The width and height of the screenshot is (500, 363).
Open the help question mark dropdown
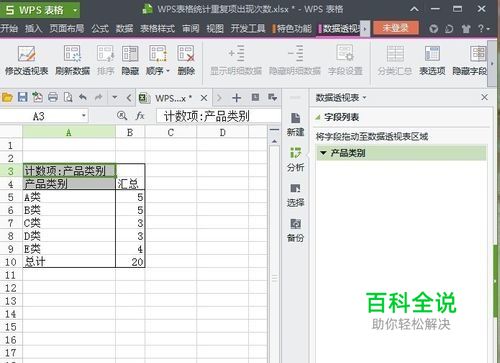pyautogui.click(x=484, y=29)
